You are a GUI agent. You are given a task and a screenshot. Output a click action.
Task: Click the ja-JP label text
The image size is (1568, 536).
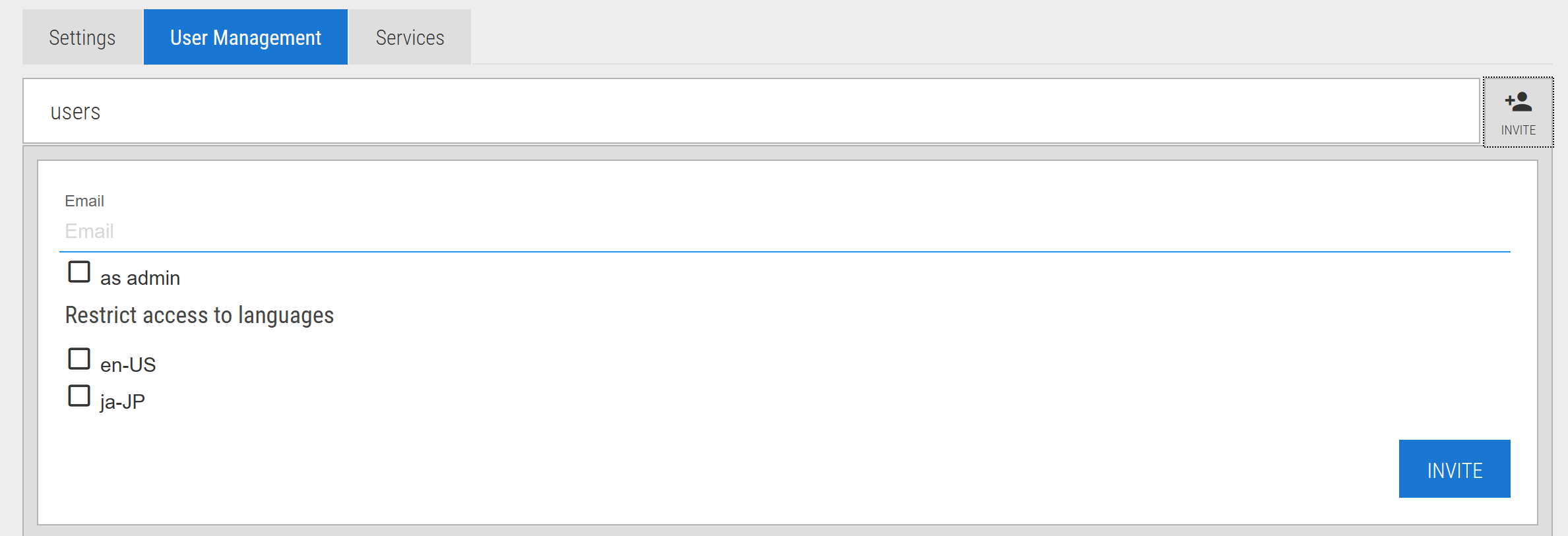click(x=123, y=402)
